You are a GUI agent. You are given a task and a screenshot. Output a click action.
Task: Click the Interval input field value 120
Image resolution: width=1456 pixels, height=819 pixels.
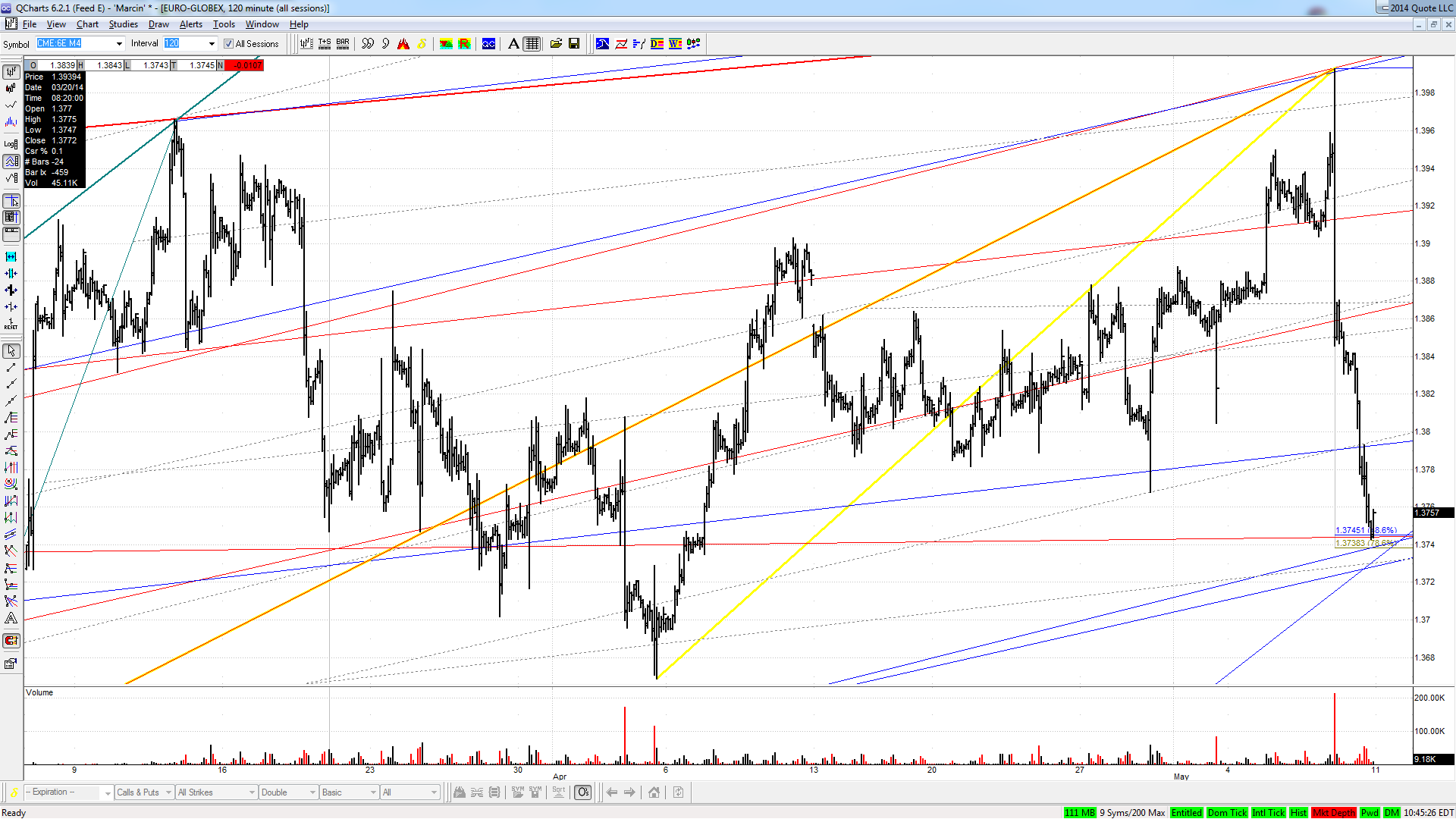tap(184, 44)
